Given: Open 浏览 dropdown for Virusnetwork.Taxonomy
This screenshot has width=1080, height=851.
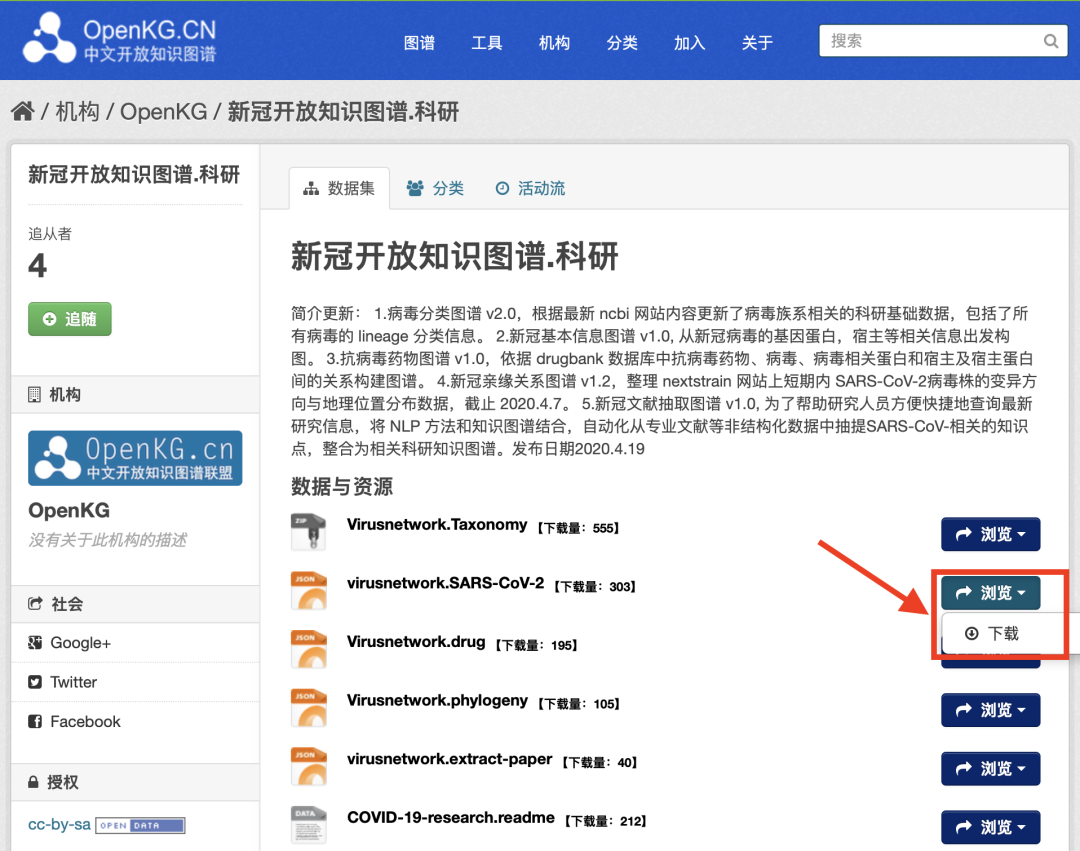Looking at the screenshot, I should click(x=990, y=534).
